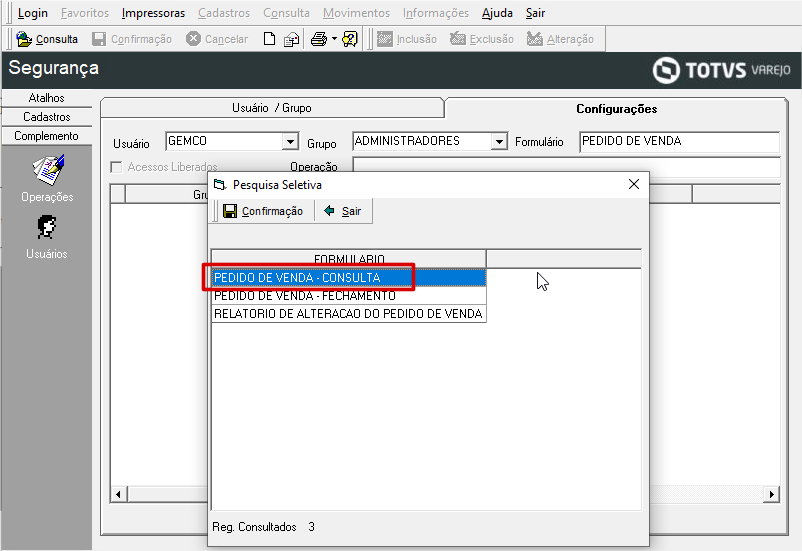The width and height of the screenshot is (802, 551).
Task: Switch to the Usuário / Grupo tab
Action: pyautogui.click(x=272, y=108)
